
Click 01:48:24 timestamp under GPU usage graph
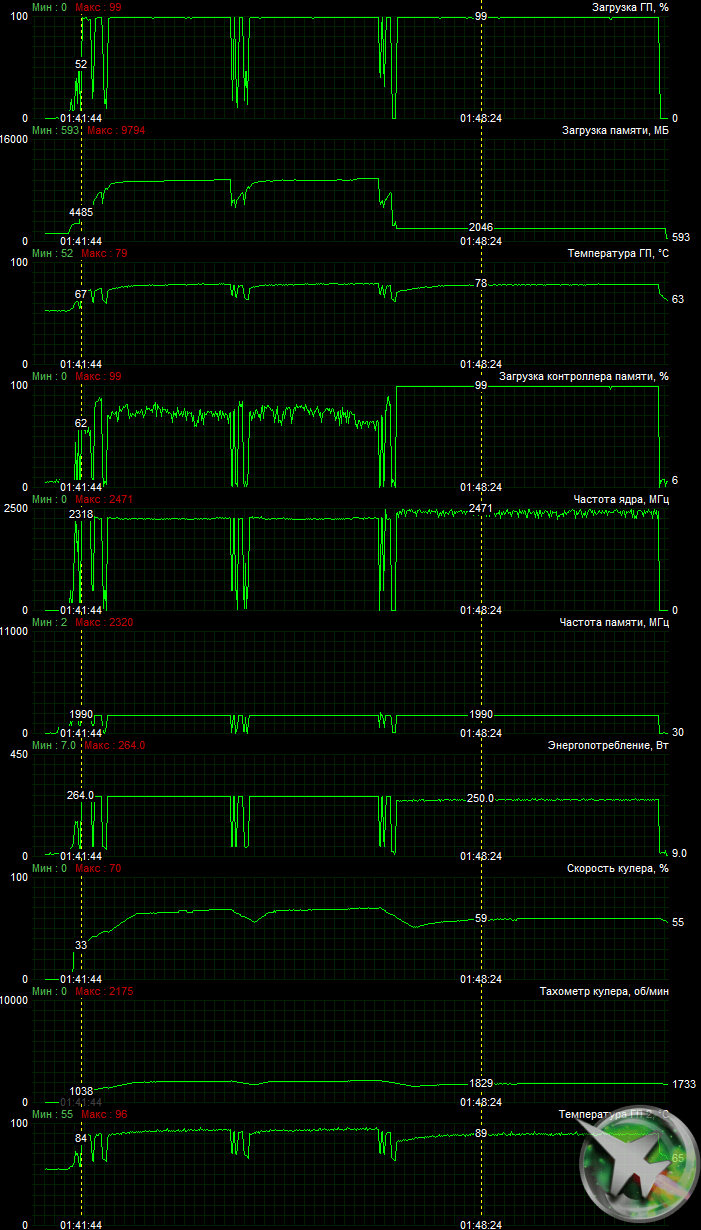[x=481, y=117]
